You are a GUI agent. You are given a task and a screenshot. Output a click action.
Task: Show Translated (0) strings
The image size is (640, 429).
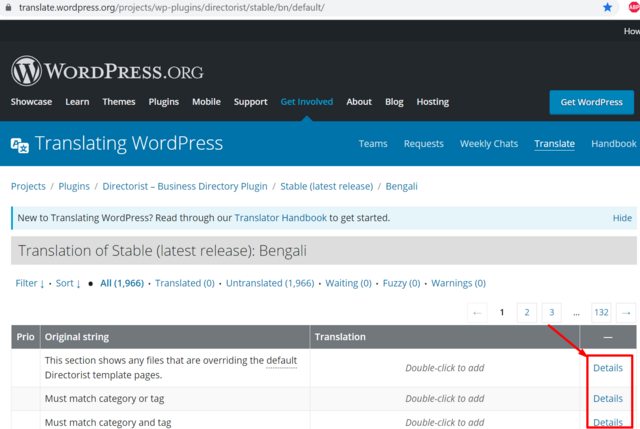coord(185,283)
